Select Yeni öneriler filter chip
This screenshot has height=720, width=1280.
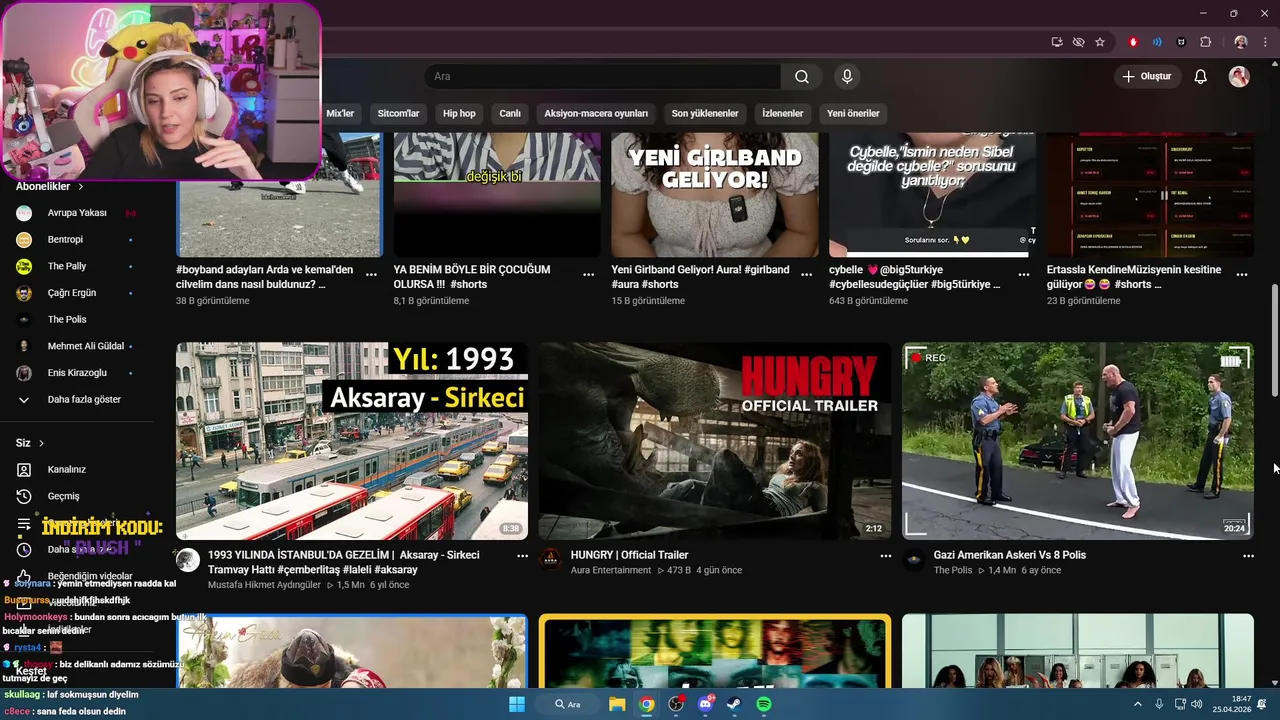click(853, 113)
